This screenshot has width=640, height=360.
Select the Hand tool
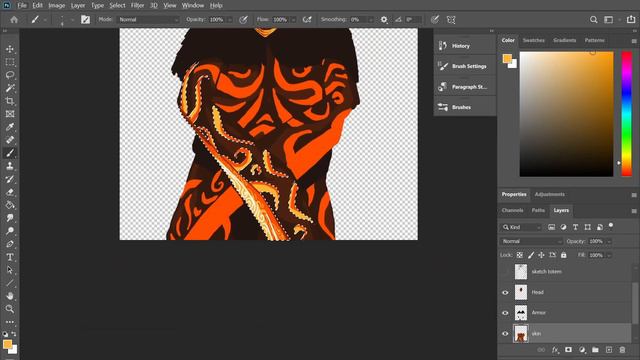[10, 296]
